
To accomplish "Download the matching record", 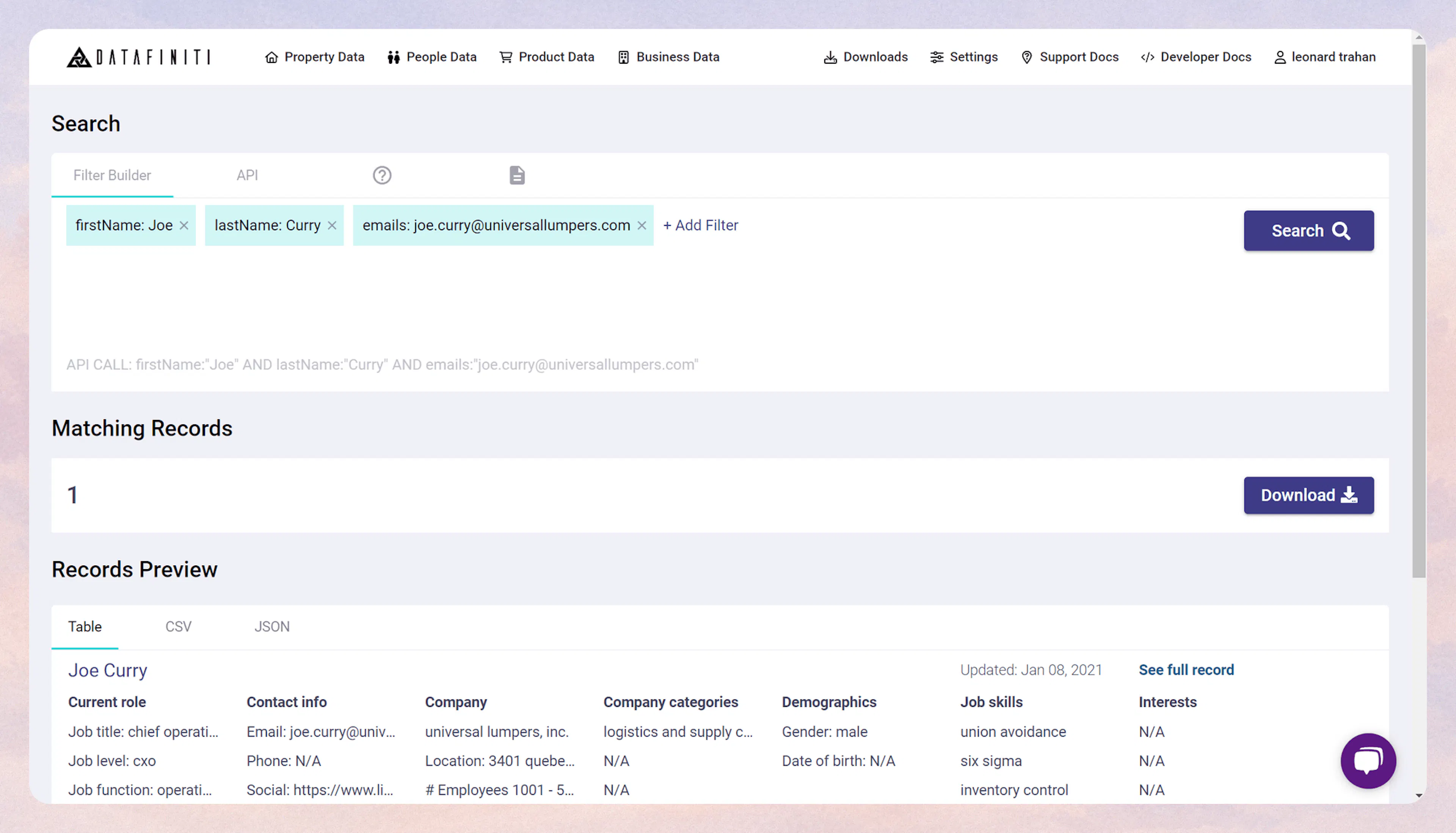I will [1309, 495].
